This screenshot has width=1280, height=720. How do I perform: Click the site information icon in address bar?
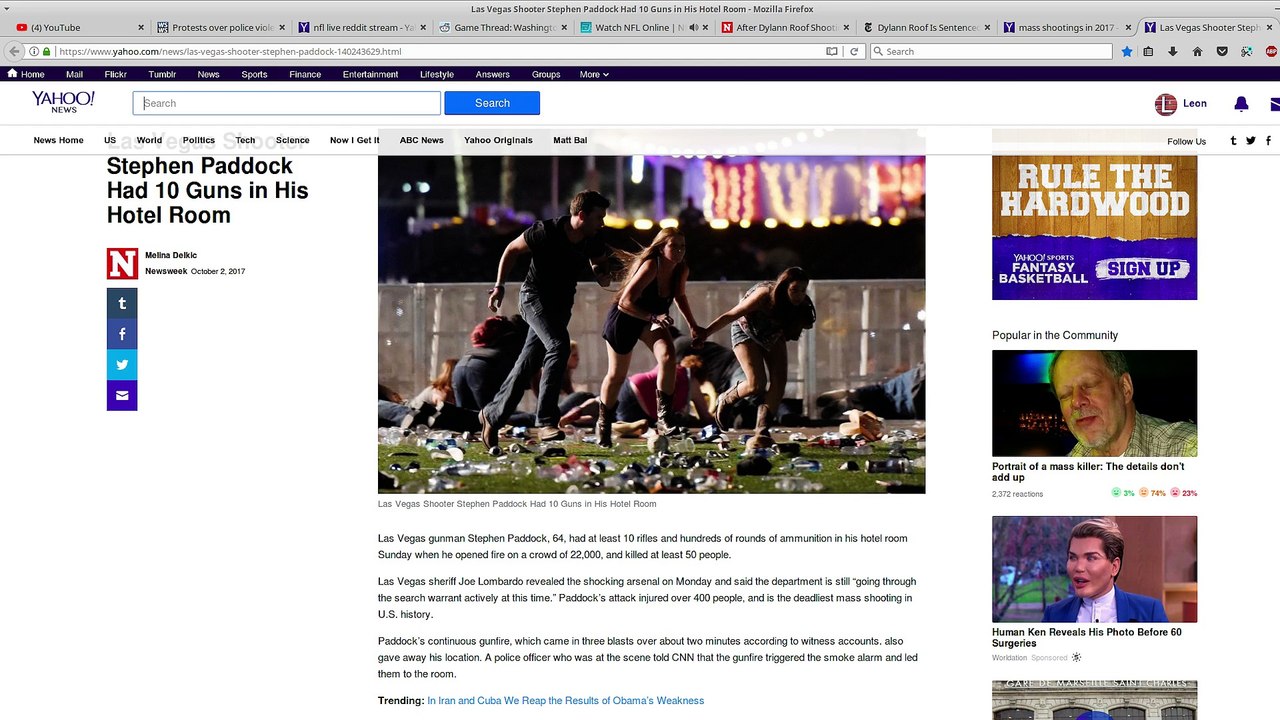click(34, 51)
